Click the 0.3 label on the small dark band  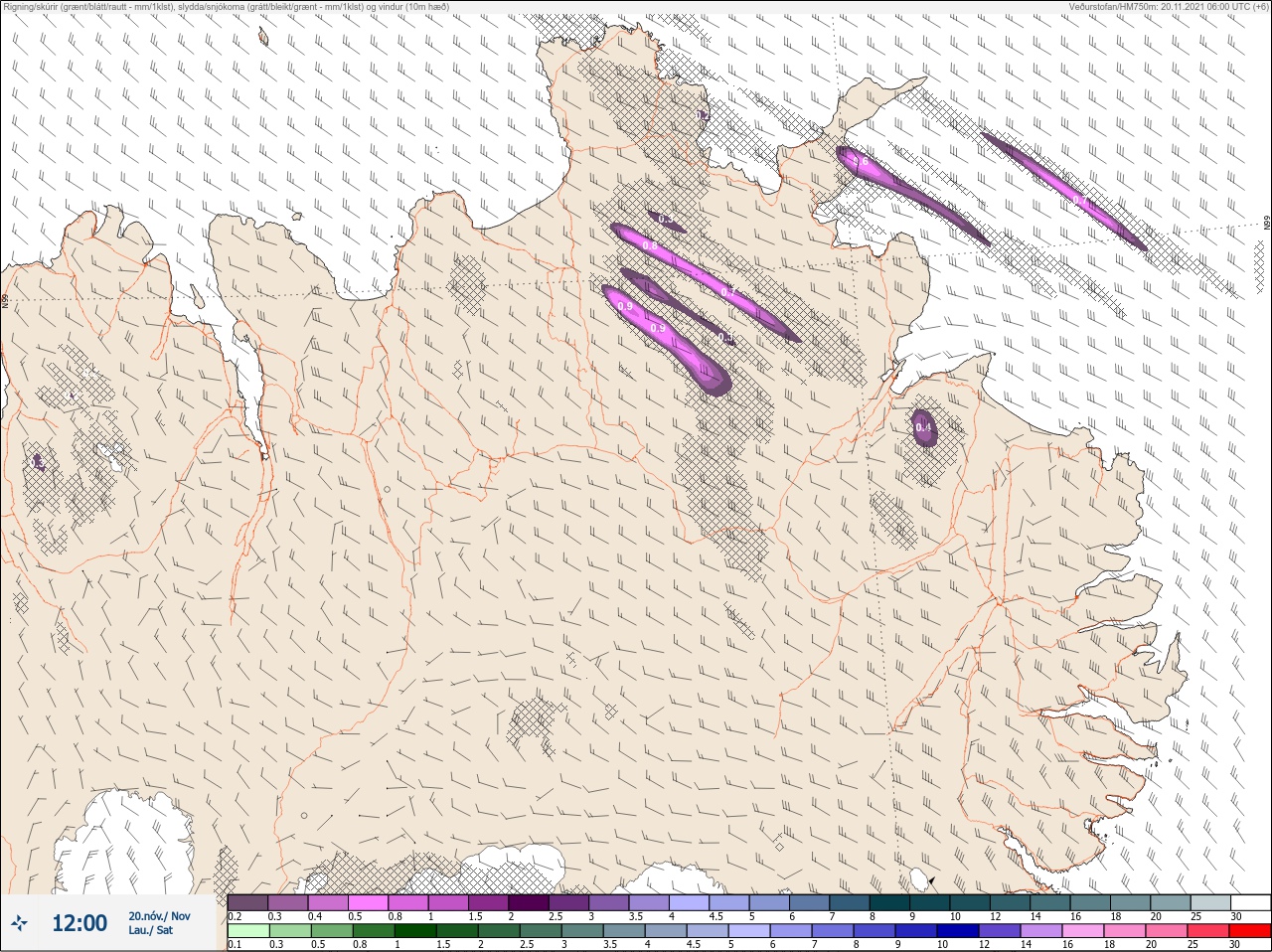coord(666,219)
